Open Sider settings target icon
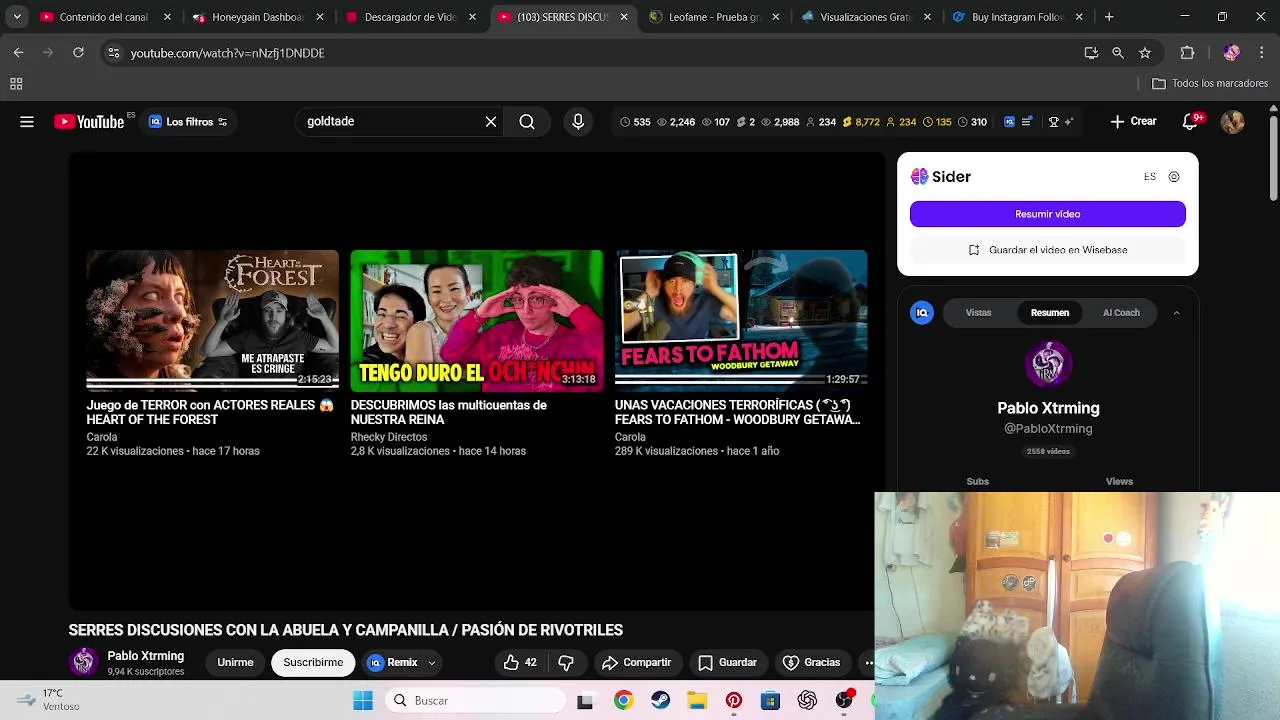Image resolution: width=1280 pixels, height=720 pixels. coord(1174,177)
